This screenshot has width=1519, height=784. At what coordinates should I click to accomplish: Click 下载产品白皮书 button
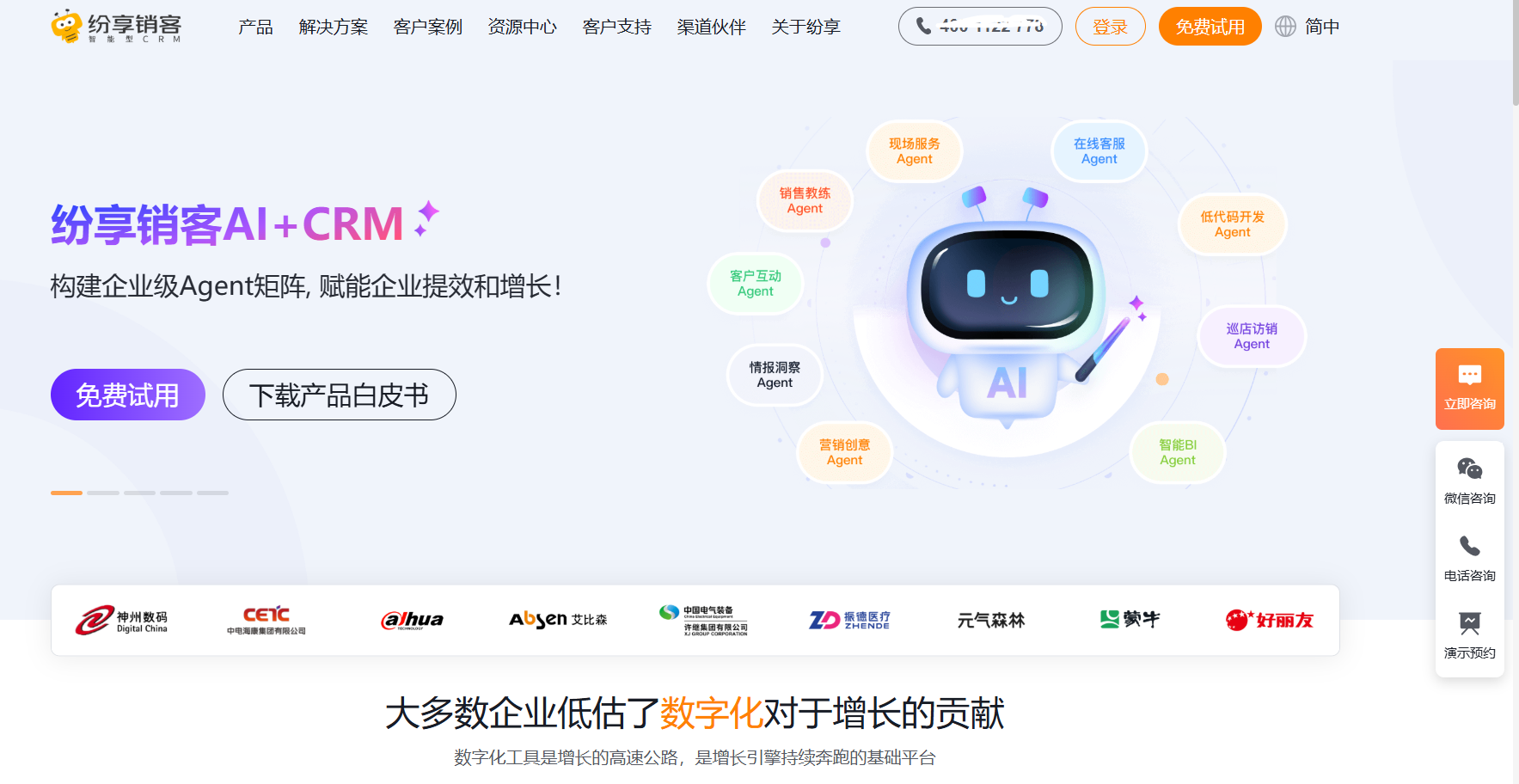[340, 395]
